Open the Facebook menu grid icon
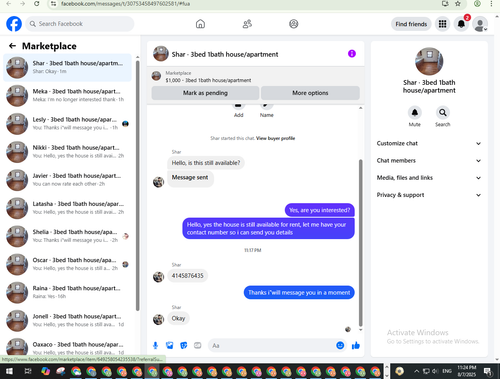This screenshot has height=379, width=500. tap(442, 24)
